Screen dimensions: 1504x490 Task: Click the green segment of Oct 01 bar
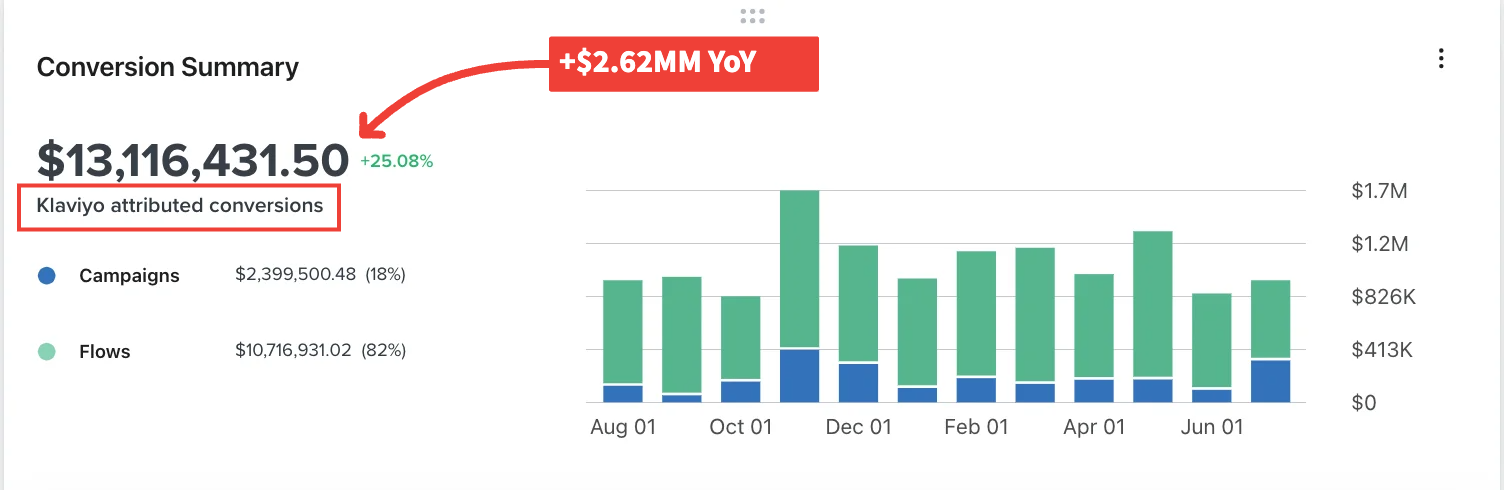741,337
